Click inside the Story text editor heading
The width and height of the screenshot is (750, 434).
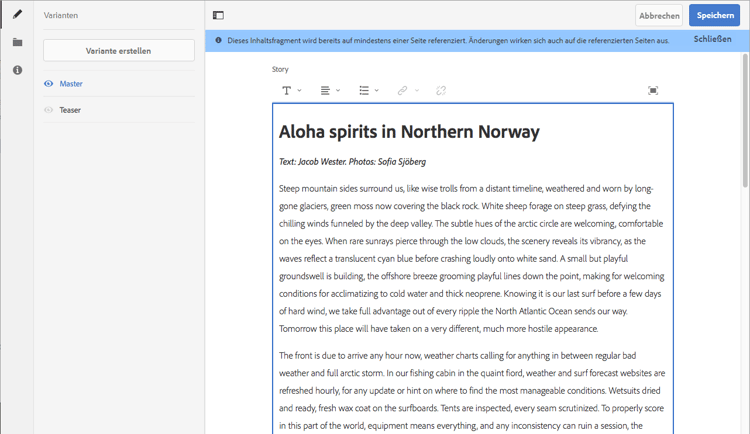click(x=409, y=132)
